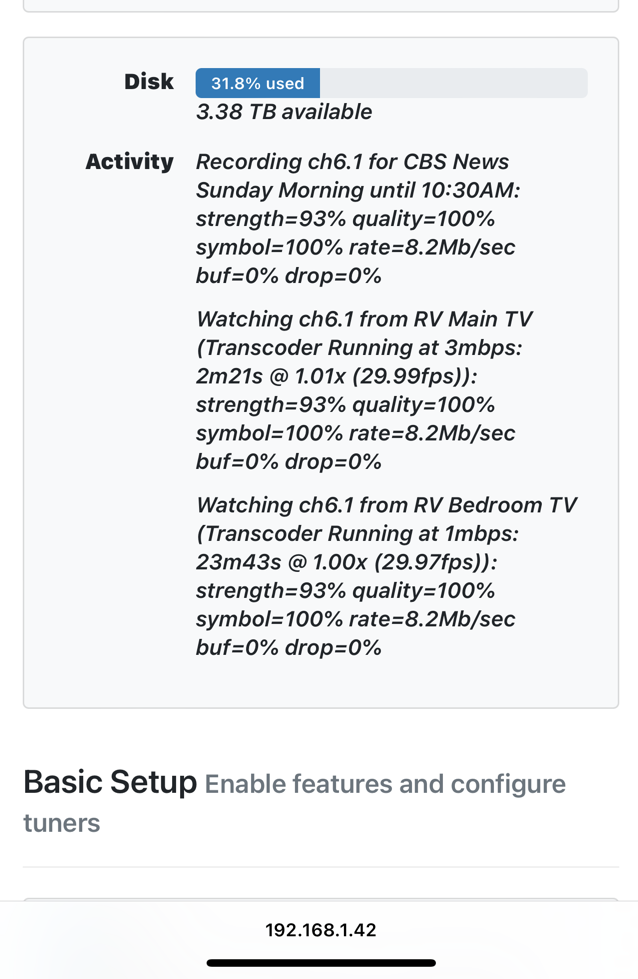Tap the 192.168.1.42 address bar
Image resolution: width=638 pixels, height=979 pixels.
320,930
